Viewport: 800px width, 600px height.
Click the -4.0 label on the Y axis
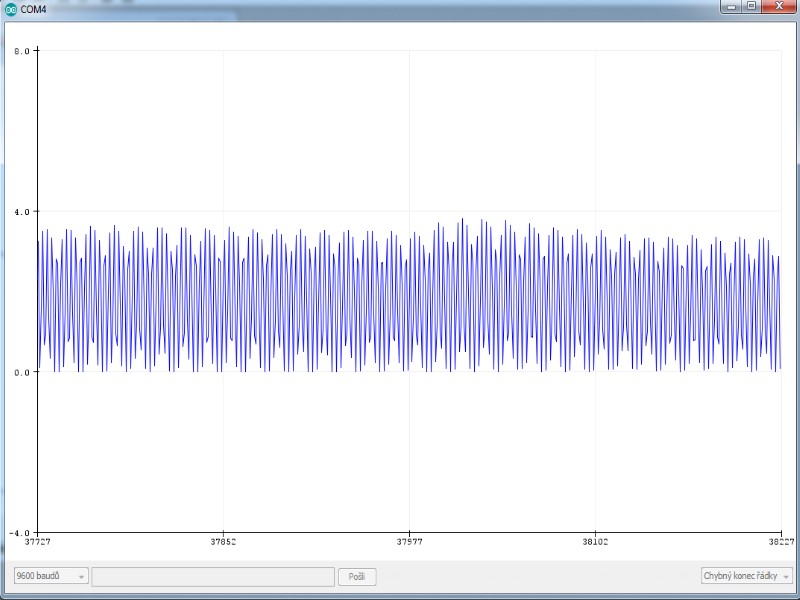20,532
